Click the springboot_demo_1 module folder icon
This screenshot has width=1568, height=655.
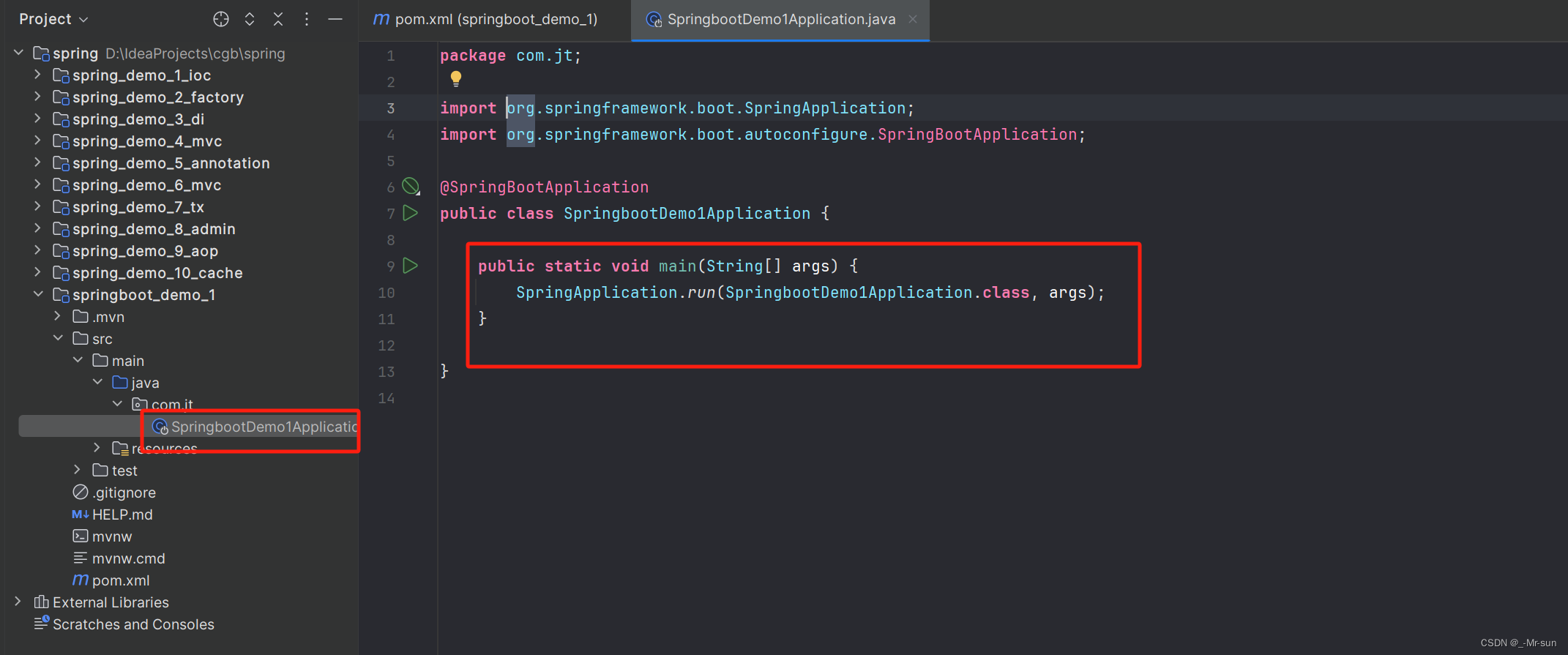(61, 295)
